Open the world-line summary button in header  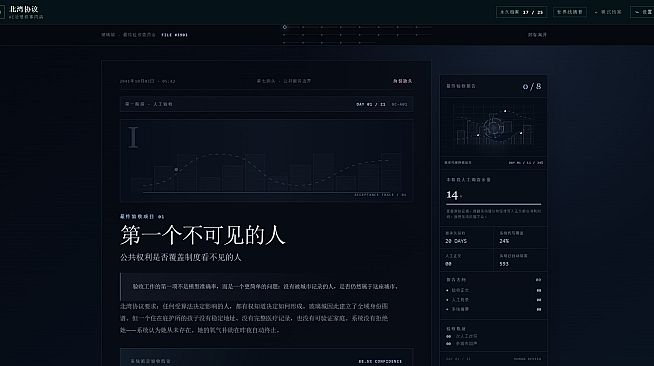point(570,12)
